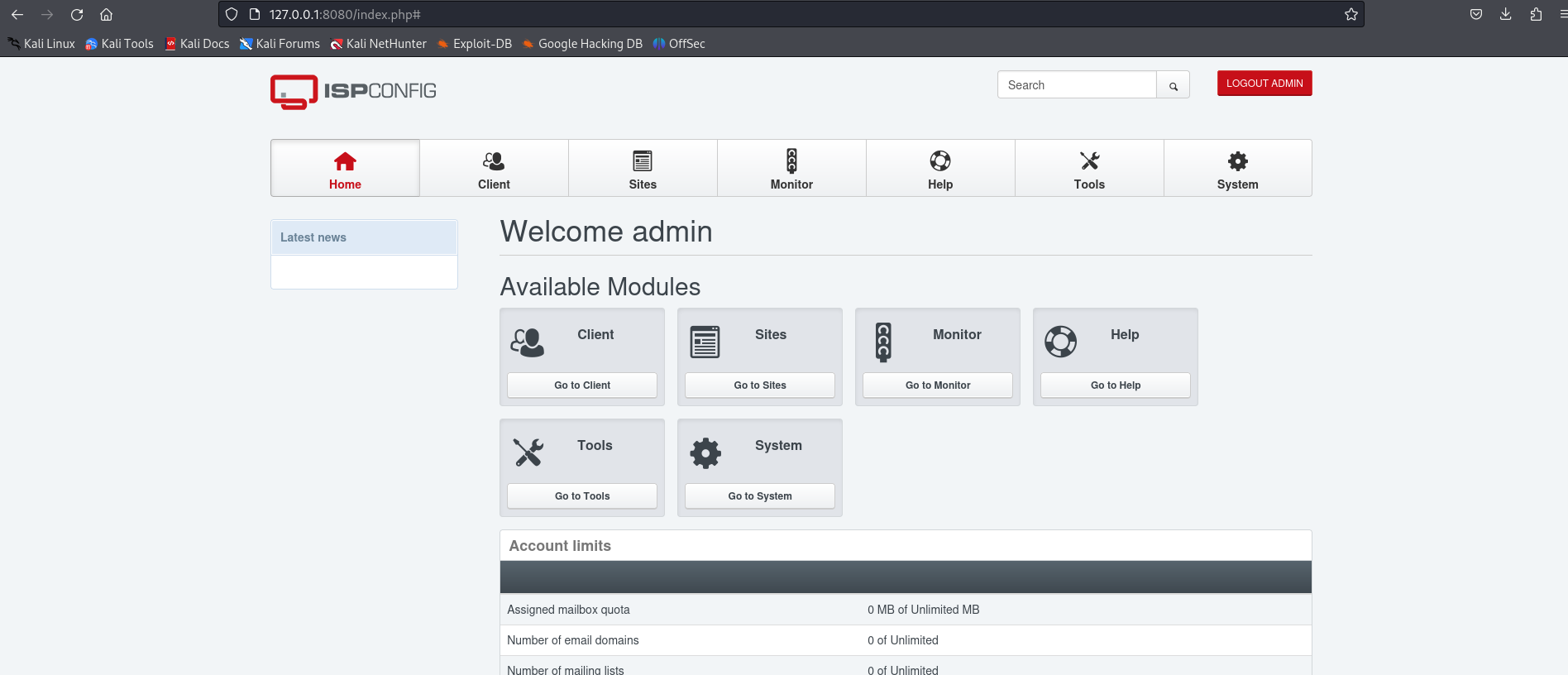Bookmark this page with the star icon
The height and width of the screenshot is (675, 1568).
(1350, 14)
